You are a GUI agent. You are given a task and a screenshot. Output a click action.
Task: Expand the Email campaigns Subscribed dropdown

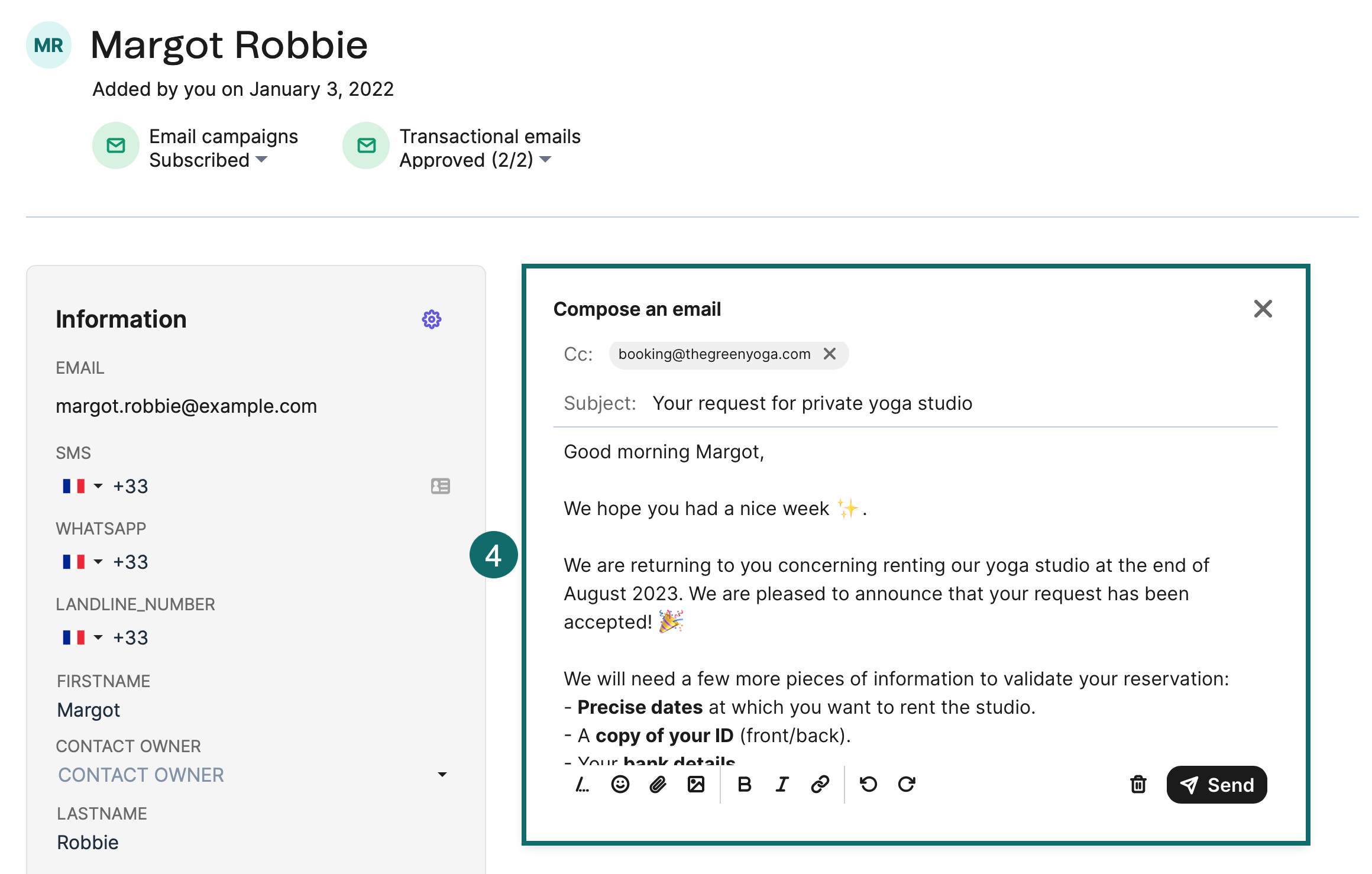[x=262, y=160]
